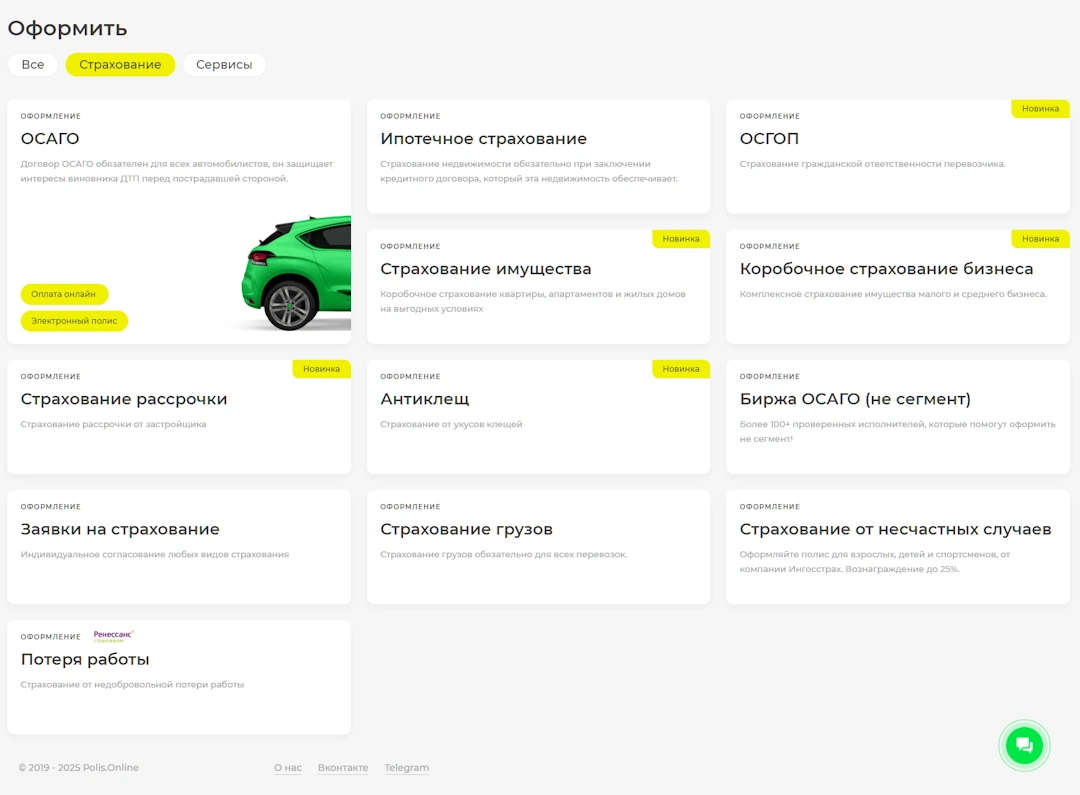Image resolution: width=1080 pixels, height=795 pixels.
Task: Open the Telegram footer link
Action: (x=406, y=768)
